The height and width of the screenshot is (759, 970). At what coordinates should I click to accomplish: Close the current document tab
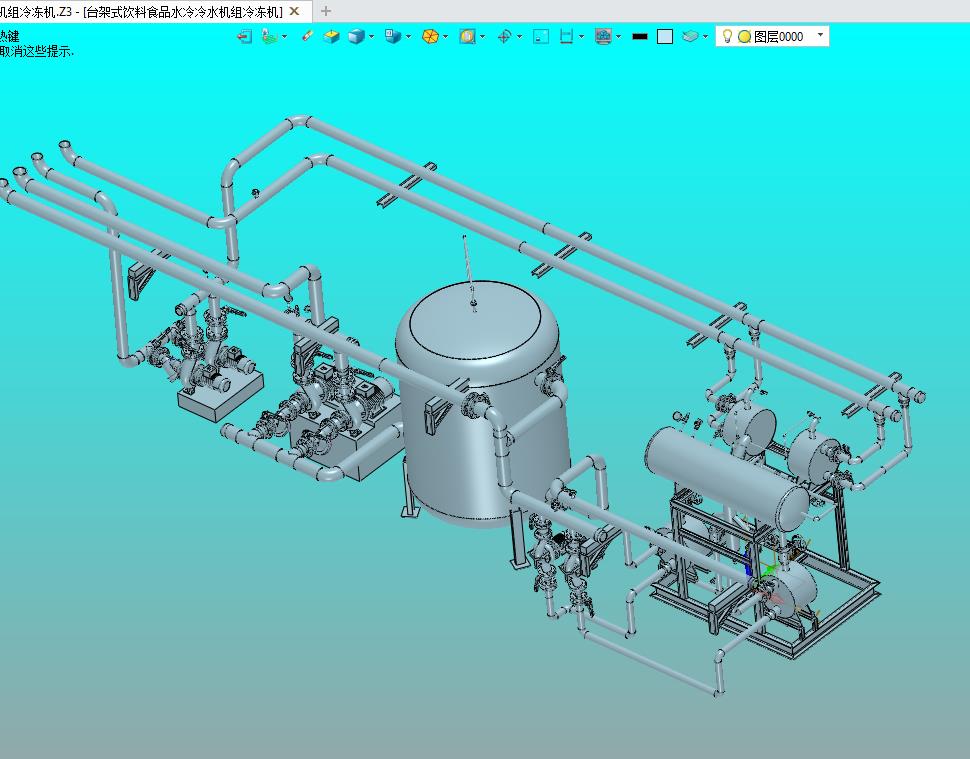[x=294, y=11]
